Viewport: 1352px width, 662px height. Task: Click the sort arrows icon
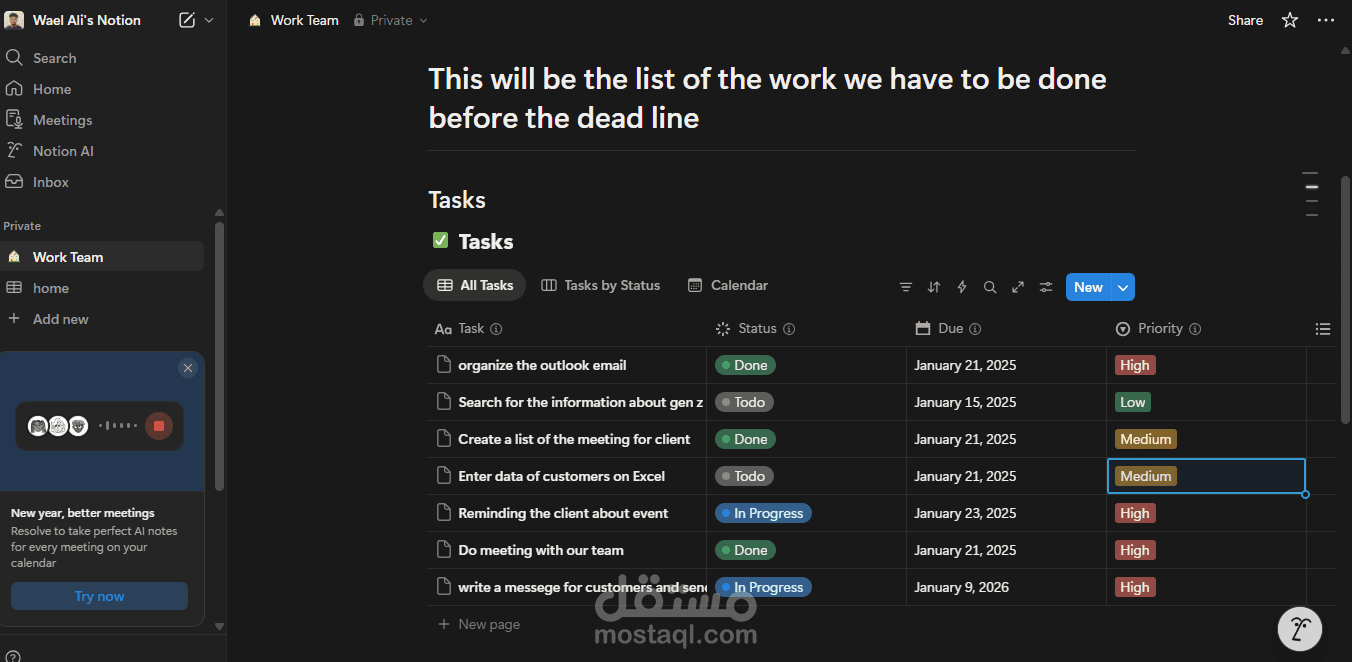tap(934, 287)
